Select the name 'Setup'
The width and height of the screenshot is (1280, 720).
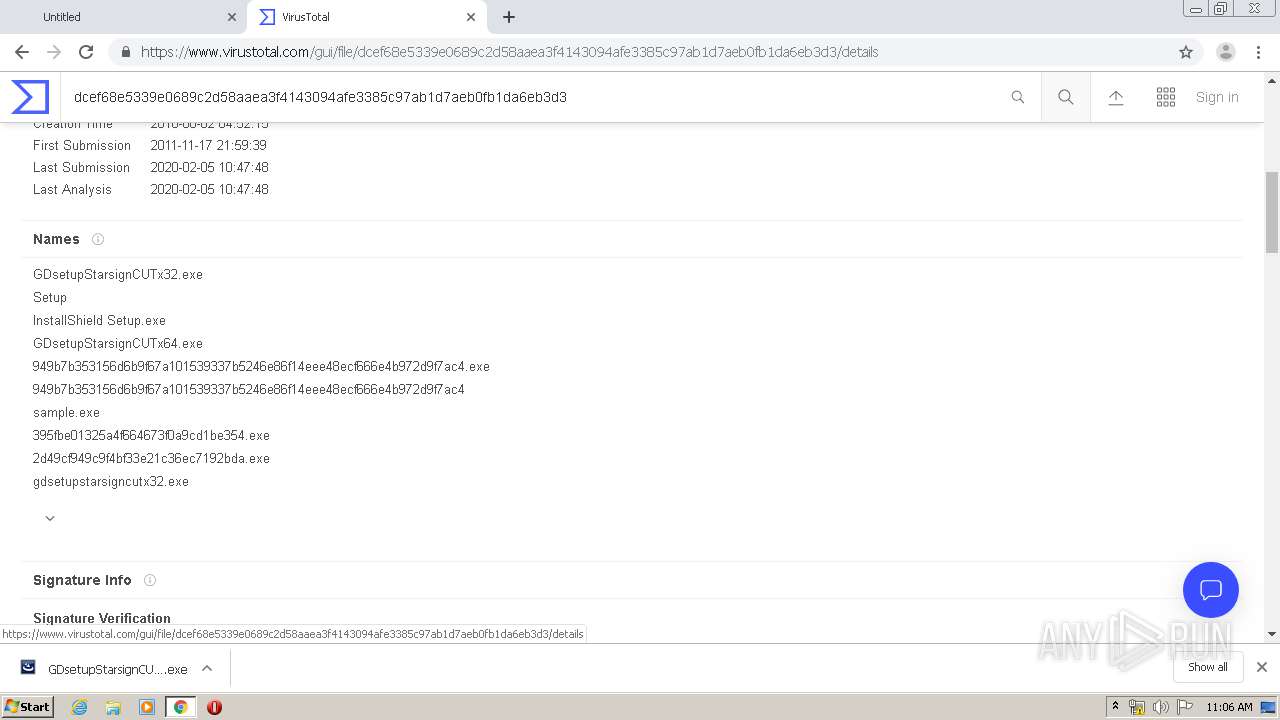(x=50, y=297)
